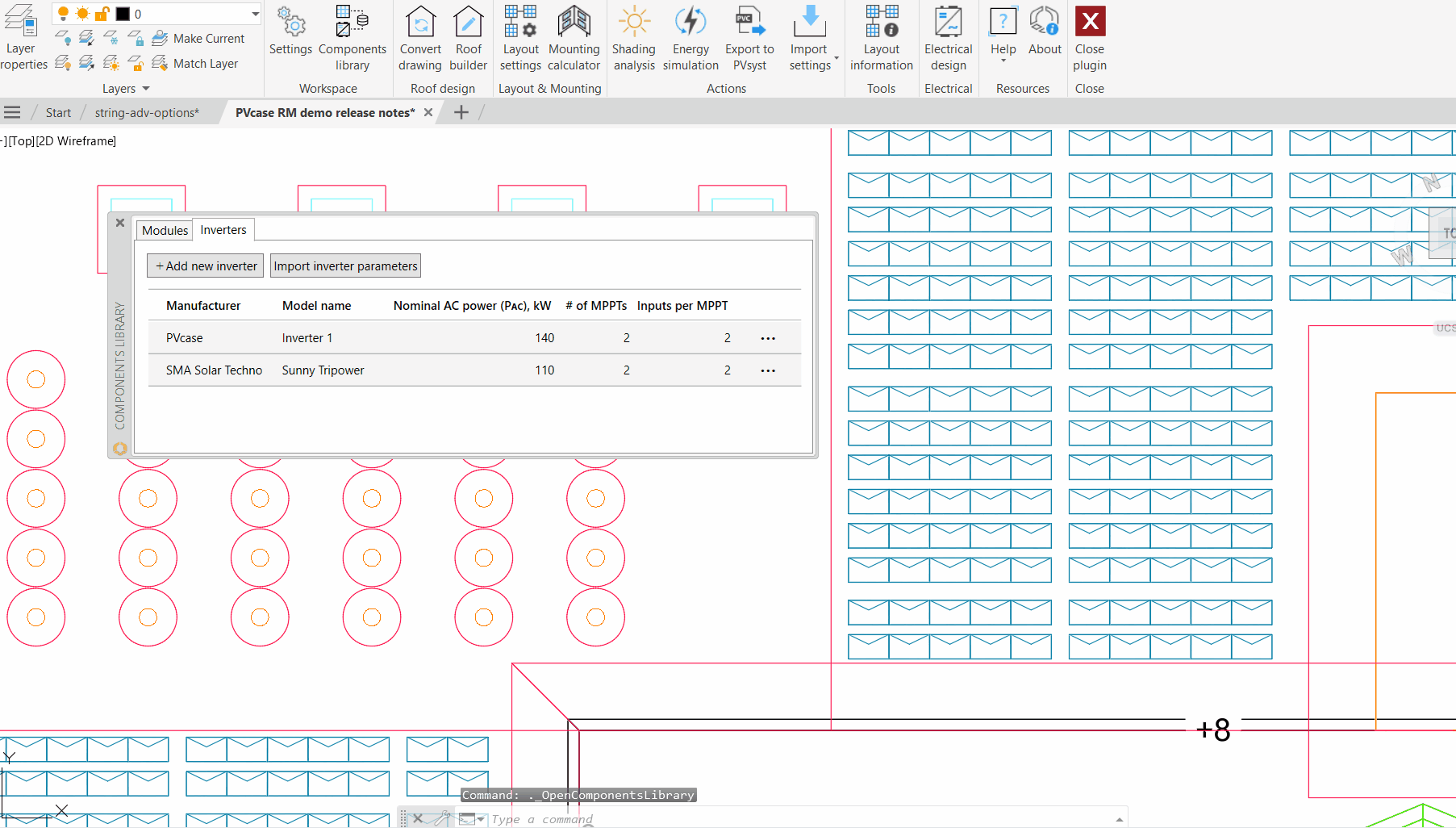Screen dimensions: 1456x828
Task: Select the PVcase manufacturer cell
Action: (185, 338)
